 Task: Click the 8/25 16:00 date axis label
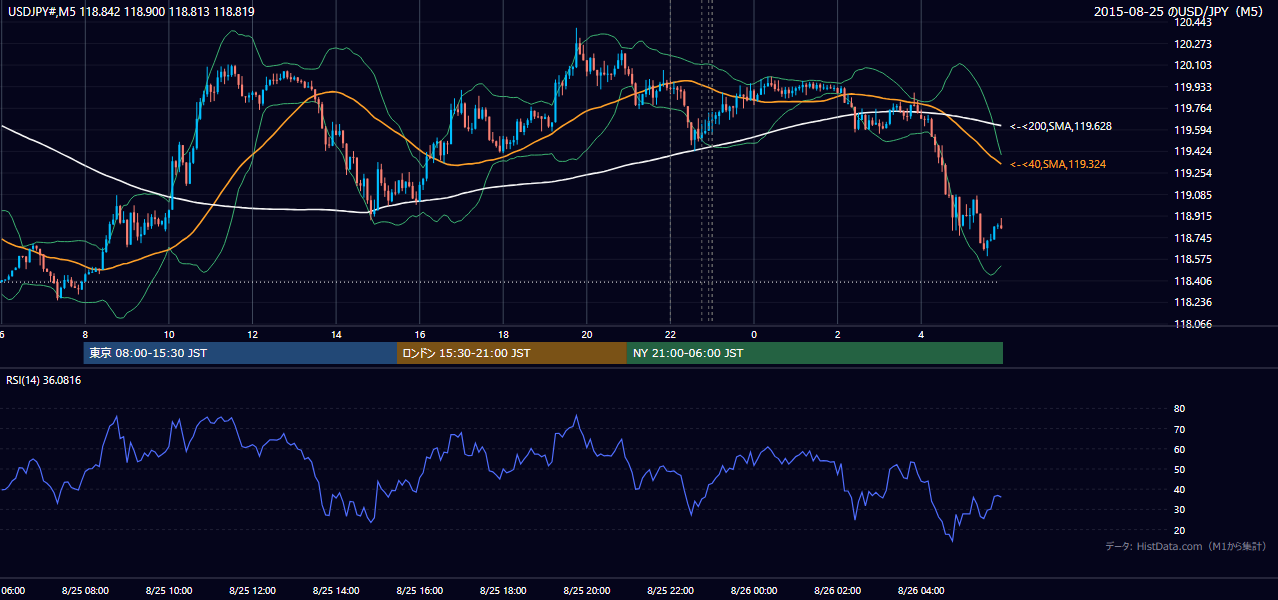(x=419, y=590)
